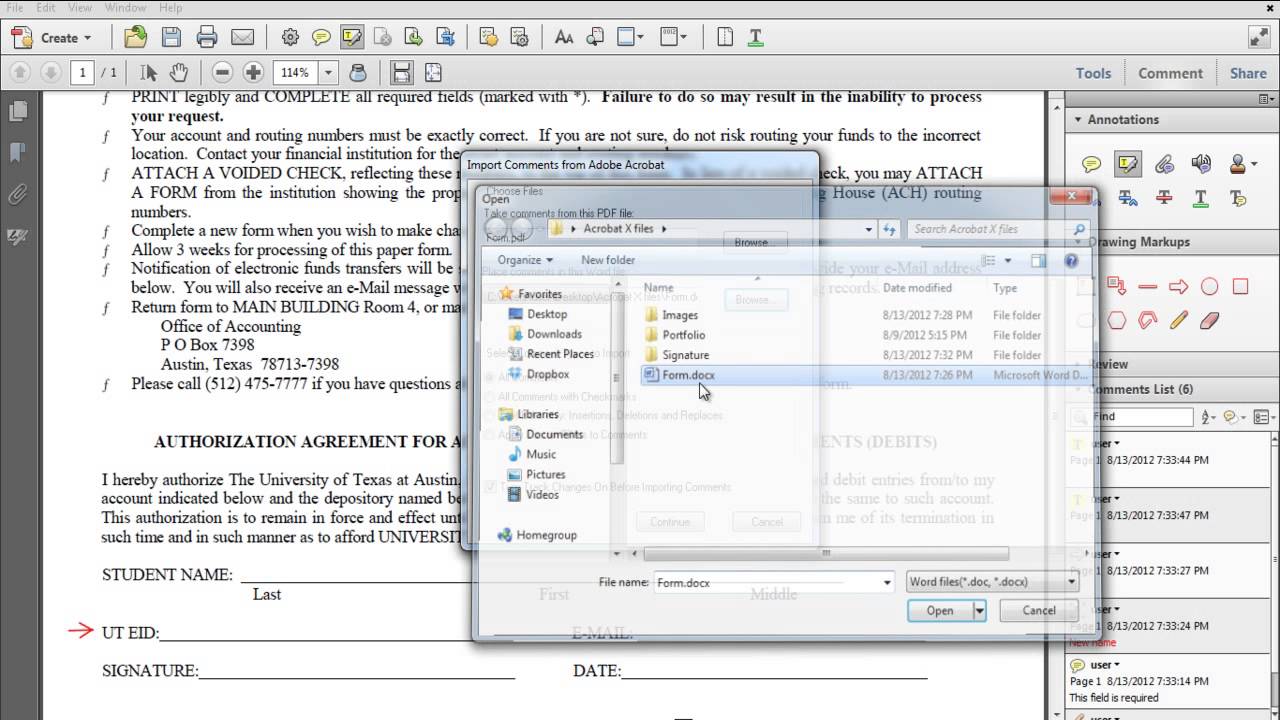Select Attach File paperclip annotation tool

point(1164,164)
